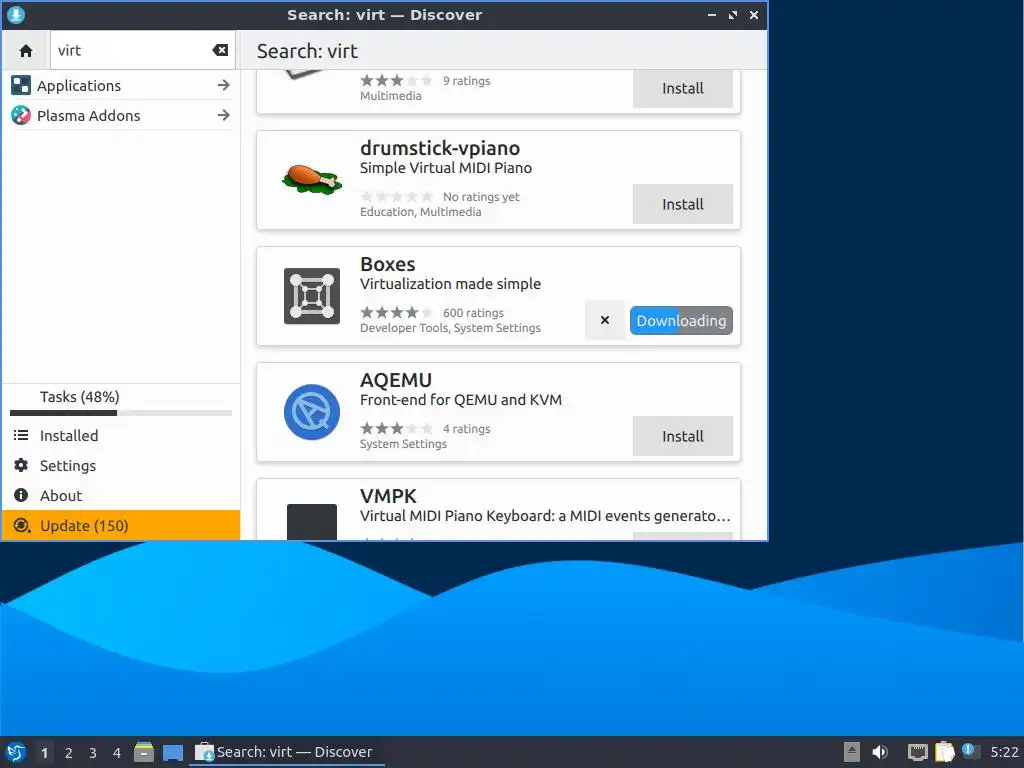1024x768 pixels.
Task: Install drumstick-vpiano
Action: (682, 204)
